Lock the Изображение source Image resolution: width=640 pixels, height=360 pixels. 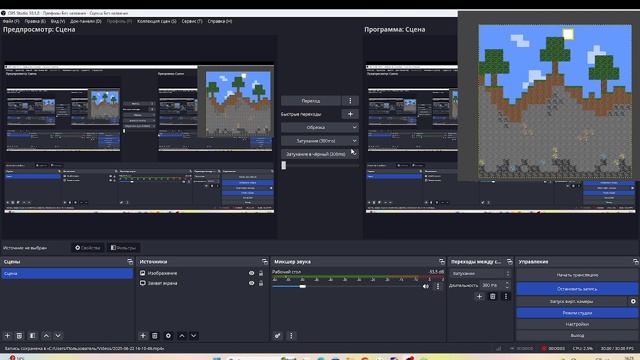(261, 273)
